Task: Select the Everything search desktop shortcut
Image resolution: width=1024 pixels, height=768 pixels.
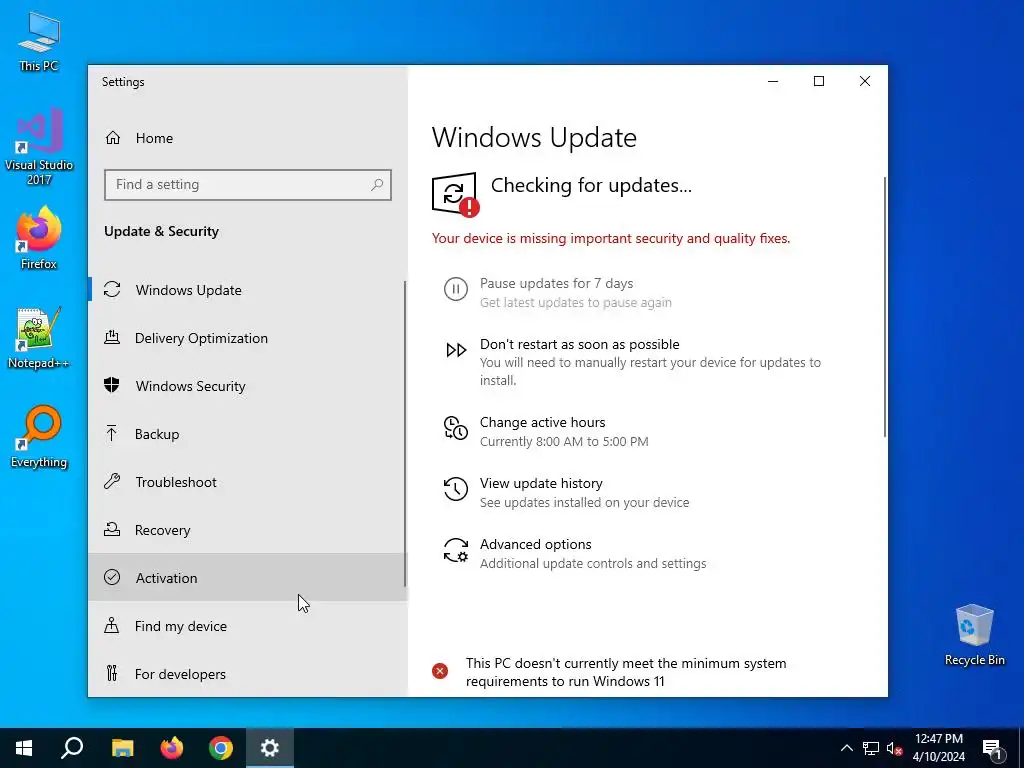Action: pos(39,437)
